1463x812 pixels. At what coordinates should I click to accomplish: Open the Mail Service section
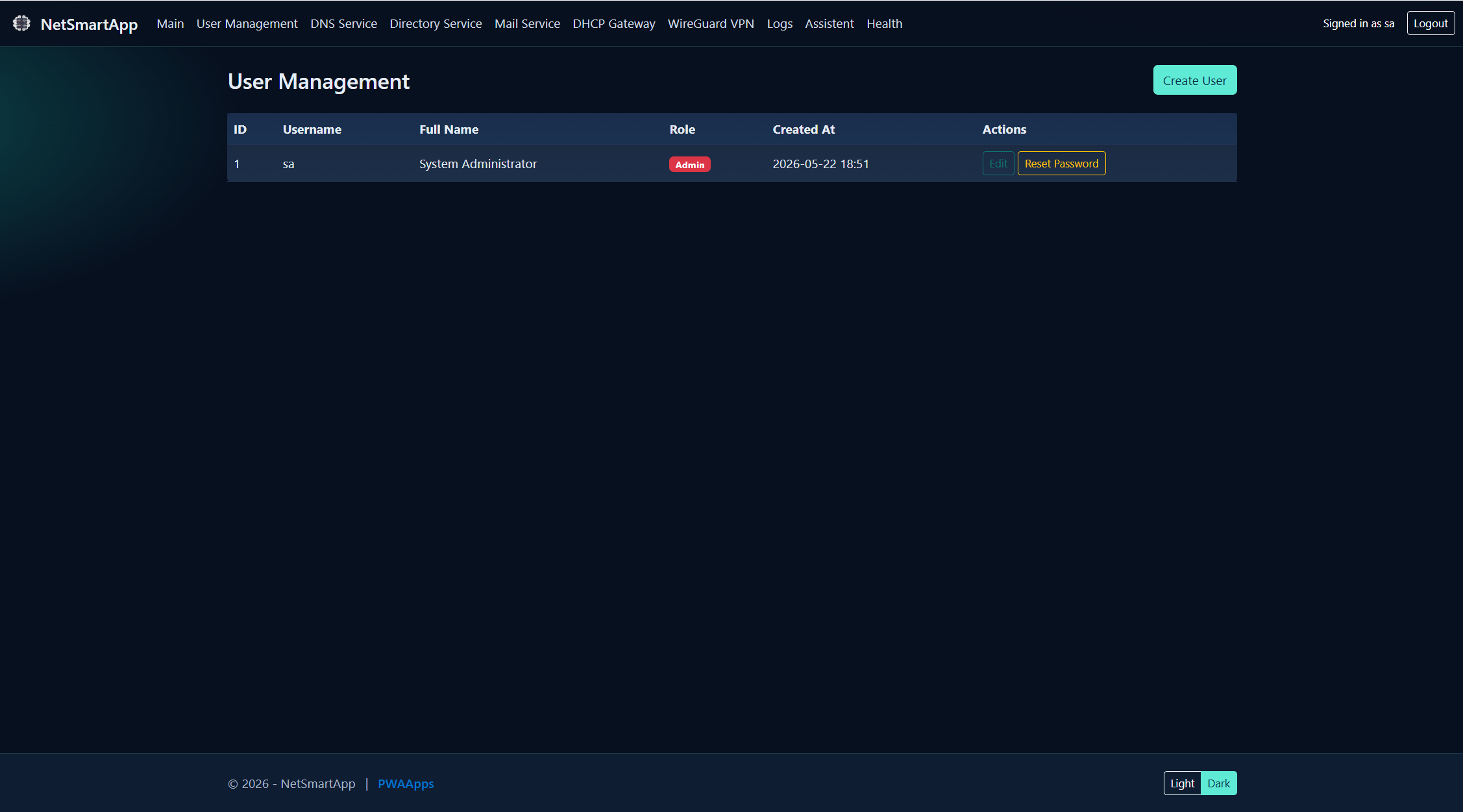(x=527, y=23)
